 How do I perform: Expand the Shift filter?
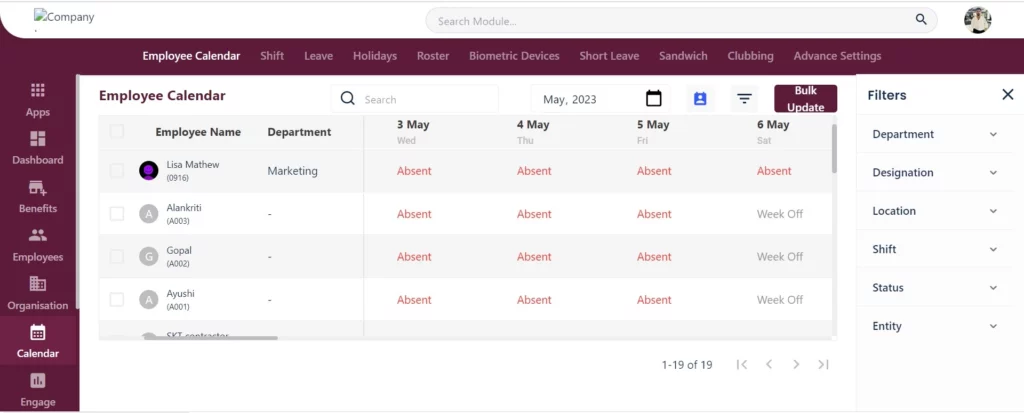click(935, 249)
